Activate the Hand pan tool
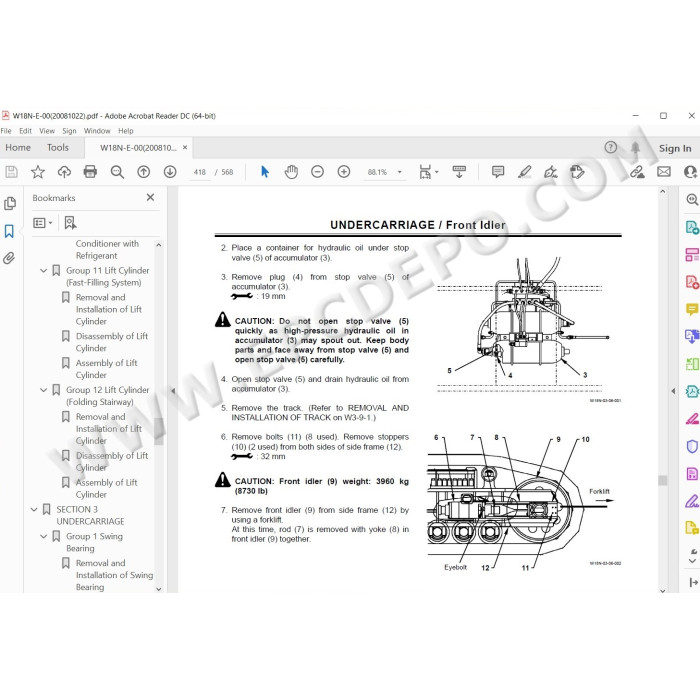This screenshot has width=700, height=700. [x=291, y=172]
